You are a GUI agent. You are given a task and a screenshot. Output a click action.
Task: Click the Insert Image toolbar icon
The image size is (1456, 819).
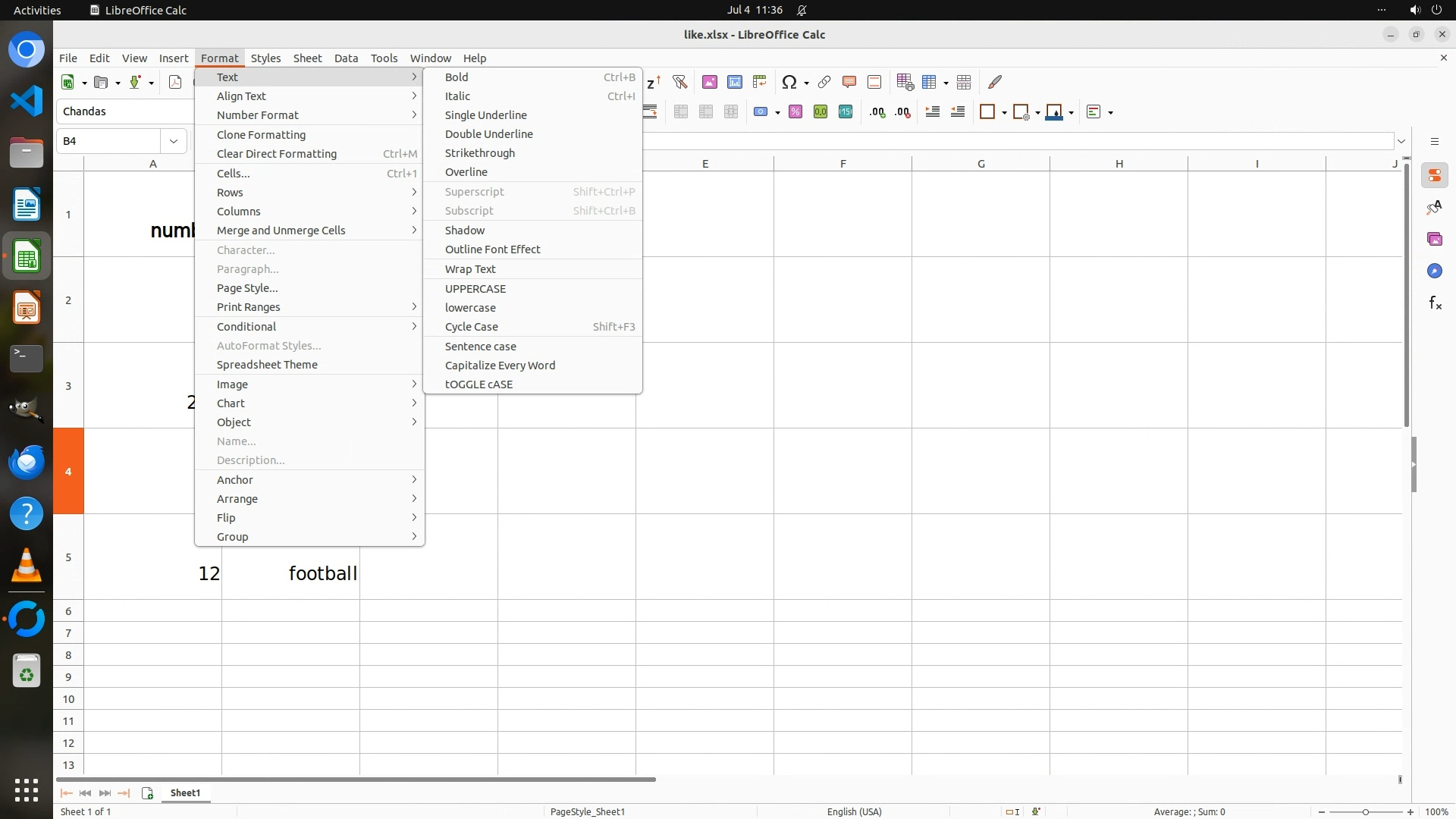coord(710,82)
